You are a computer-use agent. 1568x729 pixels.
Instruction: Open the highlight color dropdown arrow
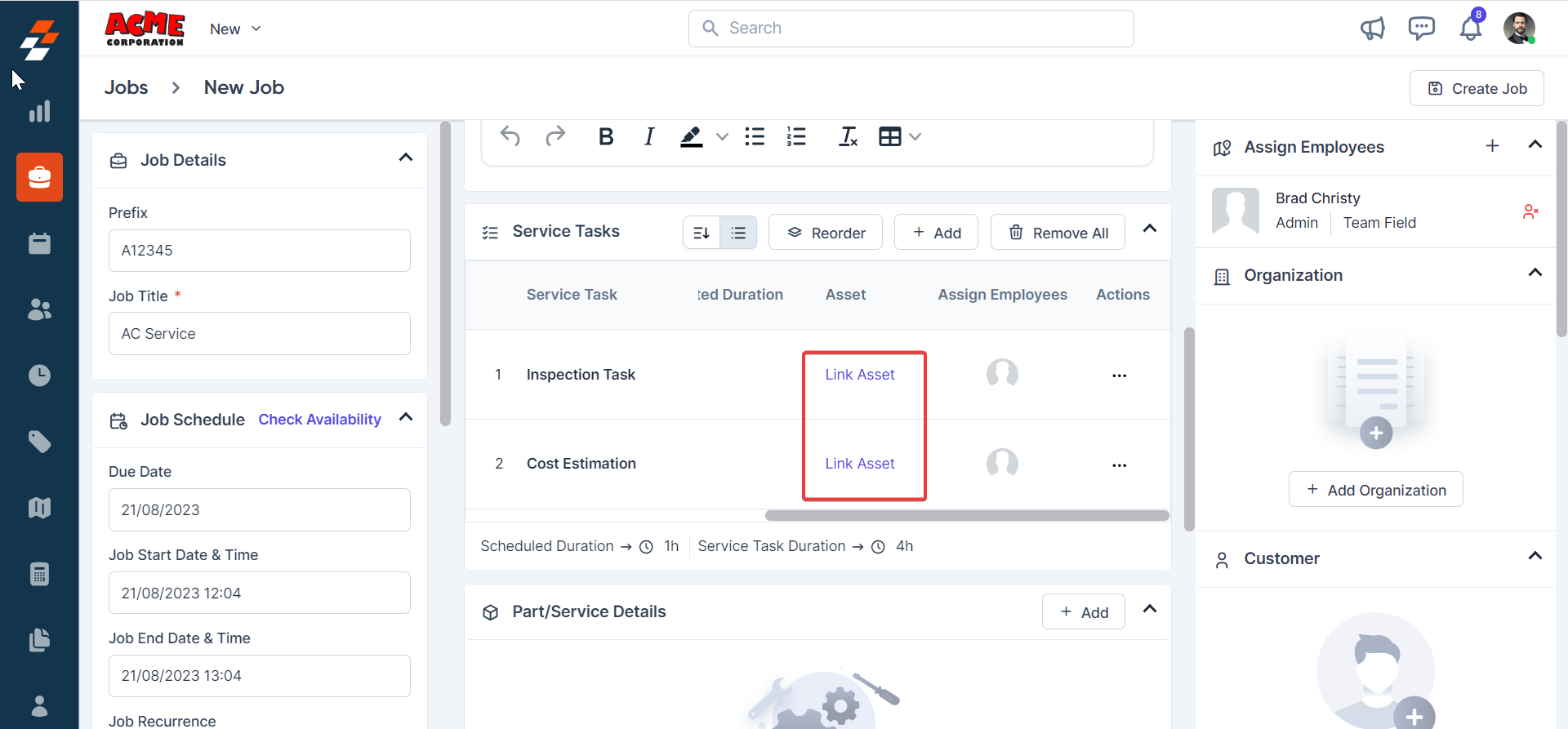[x=722, y=136]
